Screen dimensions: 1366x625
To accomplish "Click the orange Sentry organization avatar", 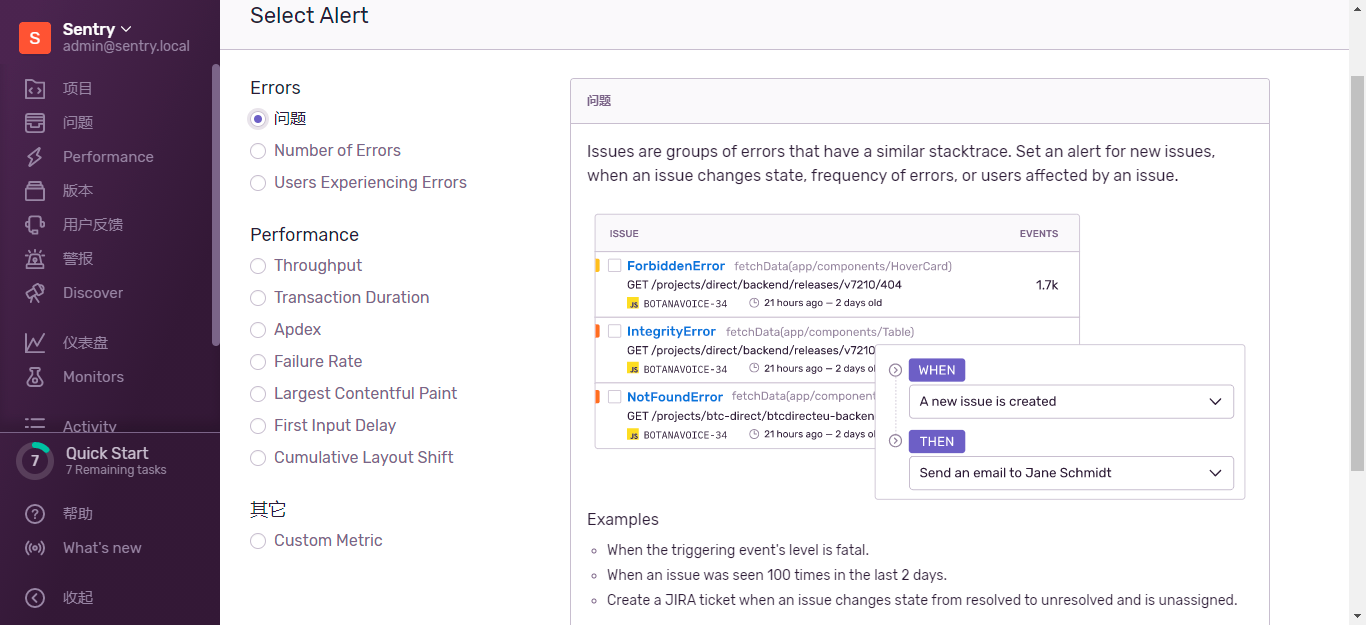I will [x=35, y=38].
